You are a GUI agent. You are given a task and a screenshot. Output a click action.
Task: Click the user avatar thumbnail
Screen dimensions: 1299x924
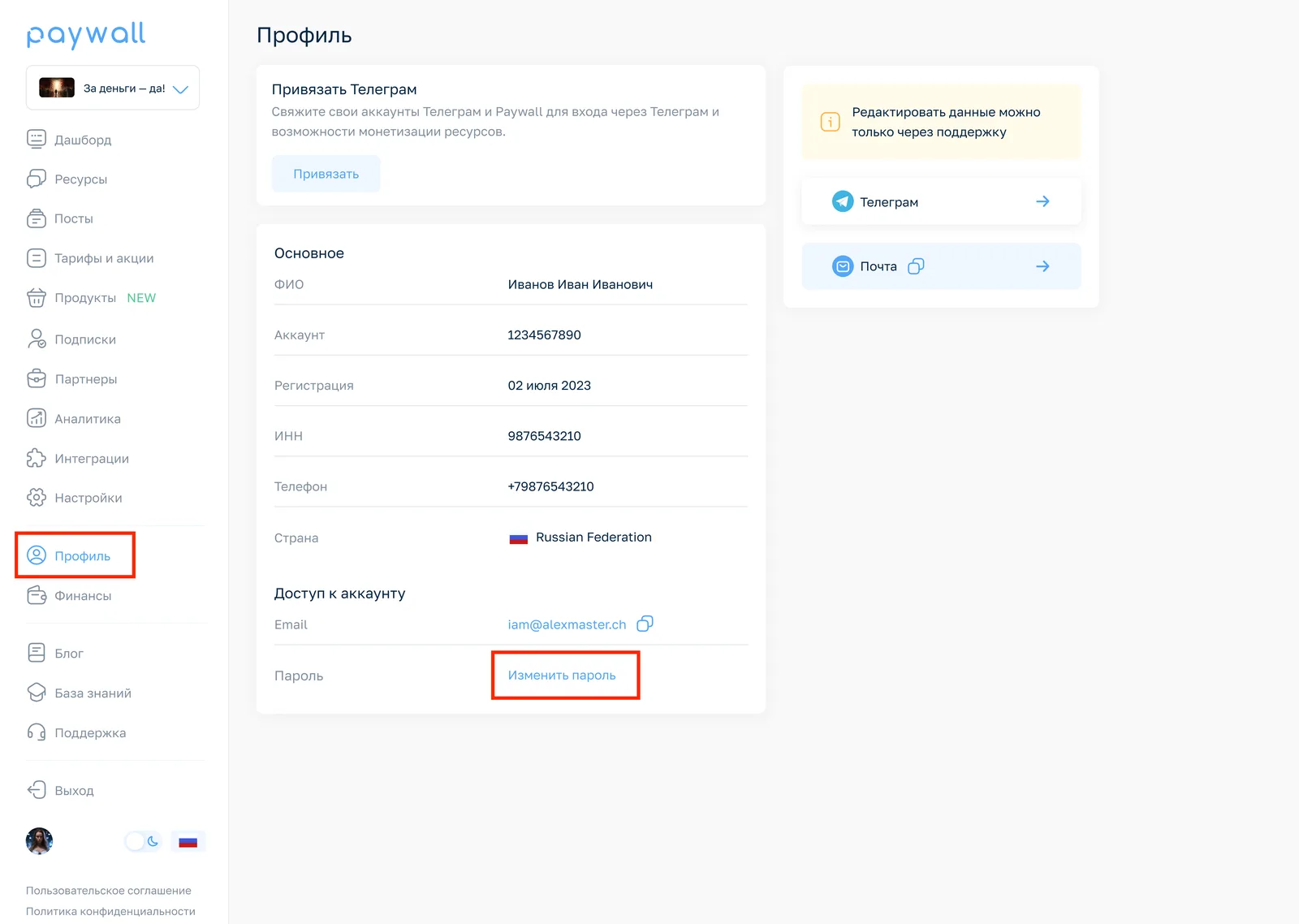[x=39, y=841]
